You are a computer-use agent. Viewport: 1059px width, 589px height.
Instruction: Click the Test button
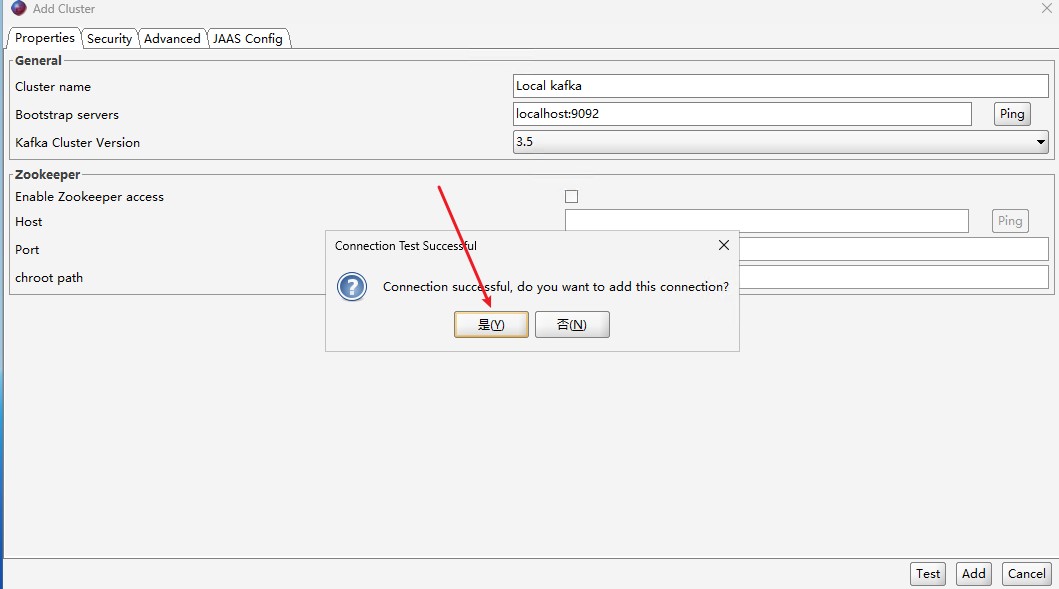927,573
